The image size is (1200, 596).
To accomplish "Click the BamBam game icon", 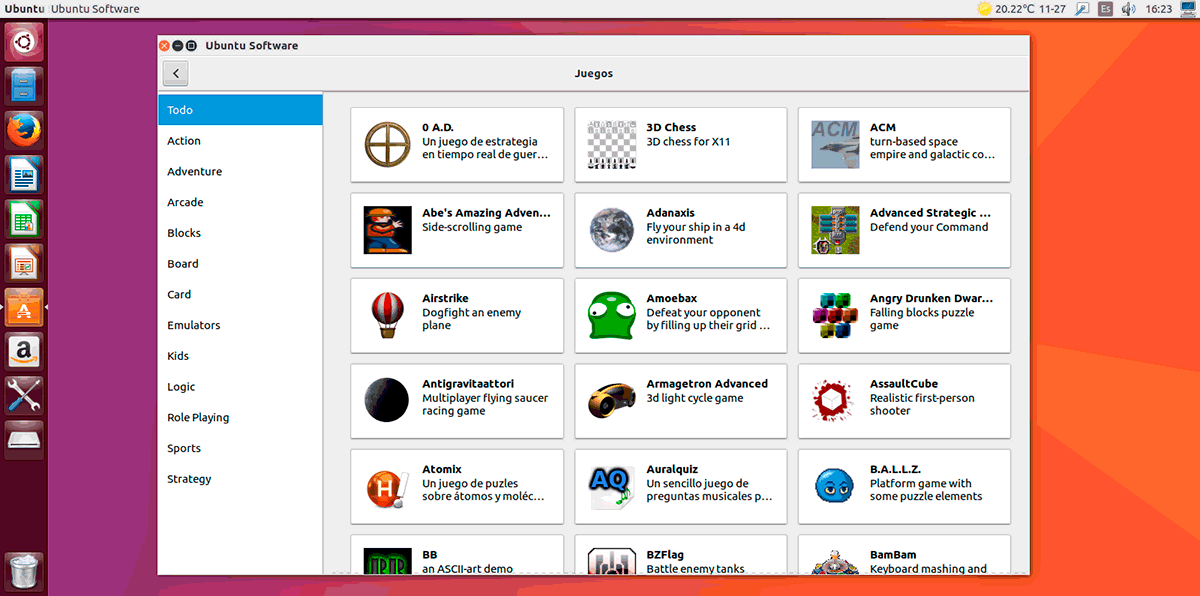I will pos(835,561).
